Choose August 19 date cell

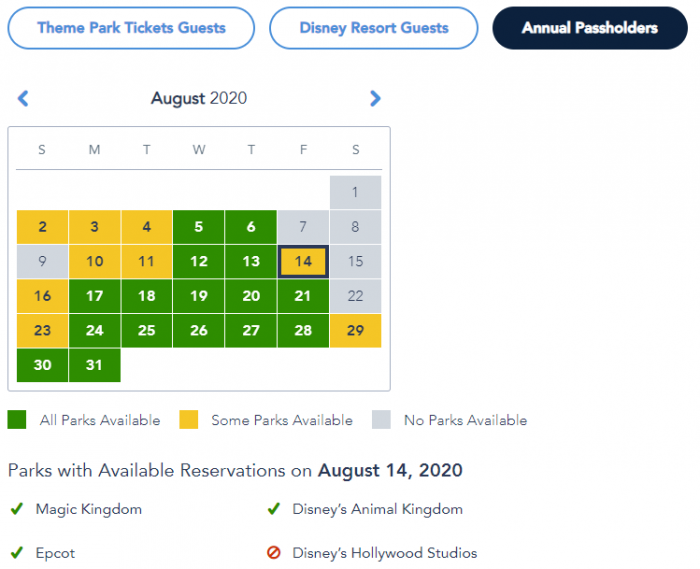tap(199, 296)
